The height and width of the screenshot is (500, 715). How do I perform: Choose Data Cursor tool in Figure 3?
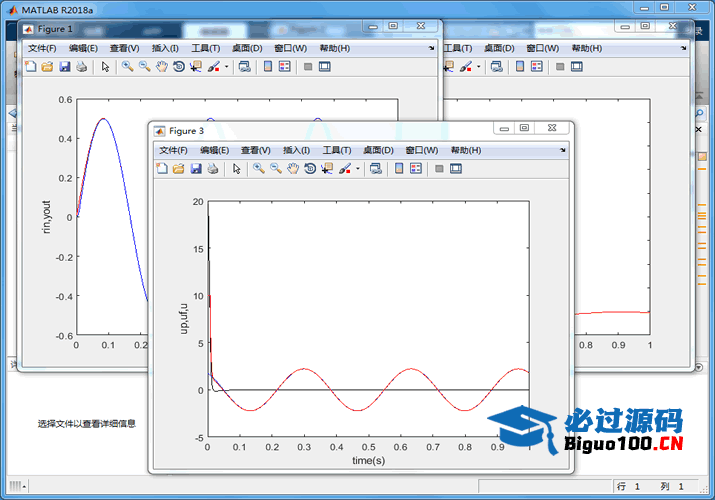(326, 169)
